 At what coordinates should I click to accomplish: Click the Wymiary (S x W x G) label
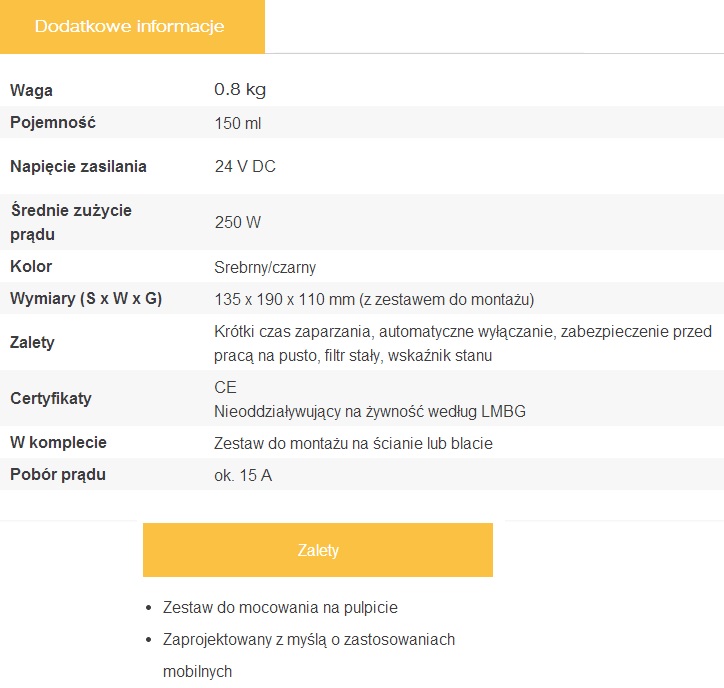click(x=86, y=299)
